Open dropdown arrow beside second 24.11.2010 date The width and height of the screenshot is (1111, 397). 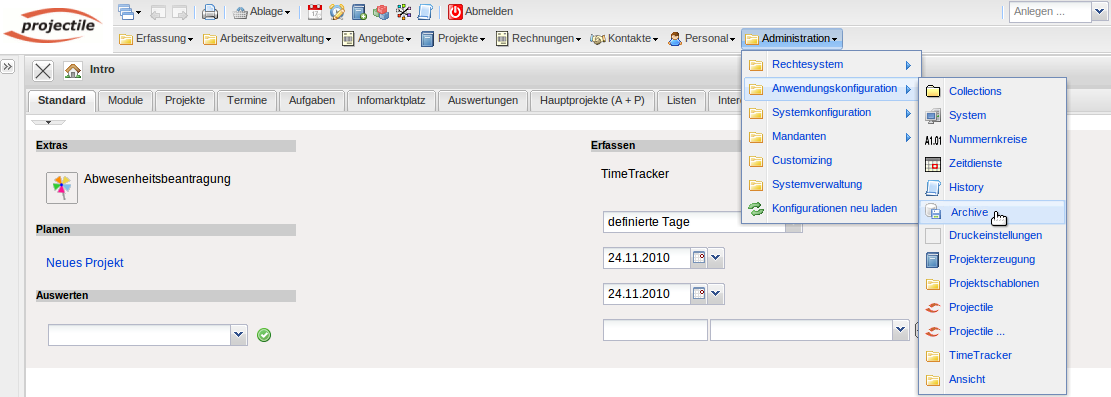(x=717, y=293)
